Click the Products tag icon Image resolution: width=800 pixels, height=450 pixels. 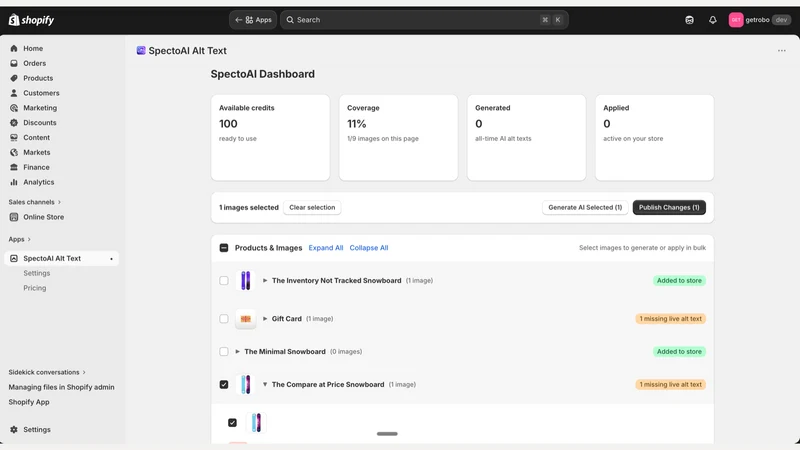[x=14, y=78]
